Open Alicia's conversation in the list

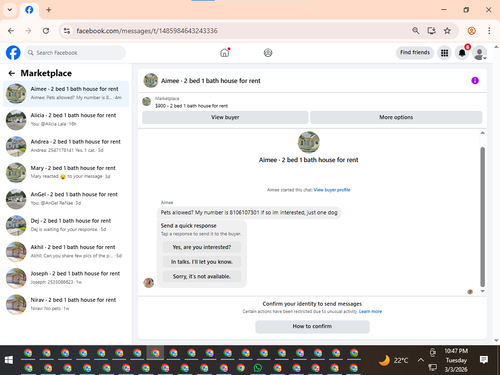[x=66, y=120]
